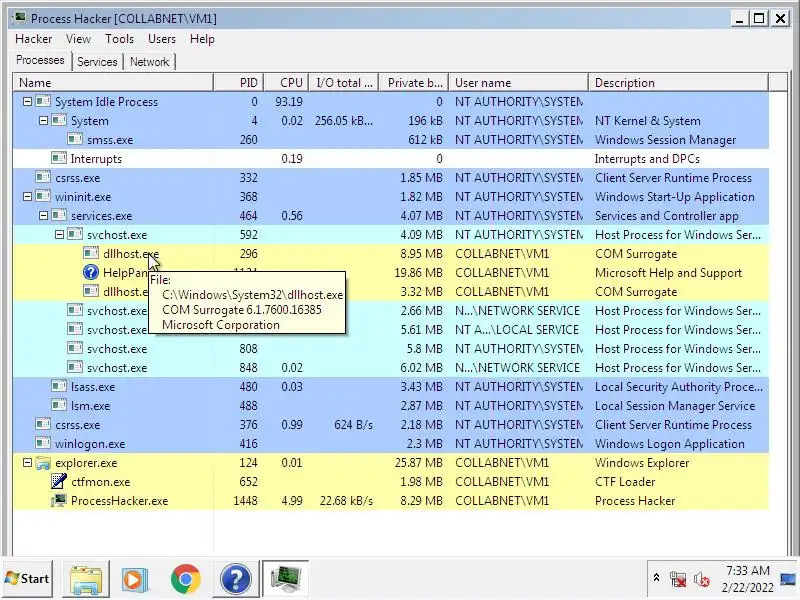Screen dimensions: 800x600
Task: Click the System Idle Process icon
Action: click(43, 102)
